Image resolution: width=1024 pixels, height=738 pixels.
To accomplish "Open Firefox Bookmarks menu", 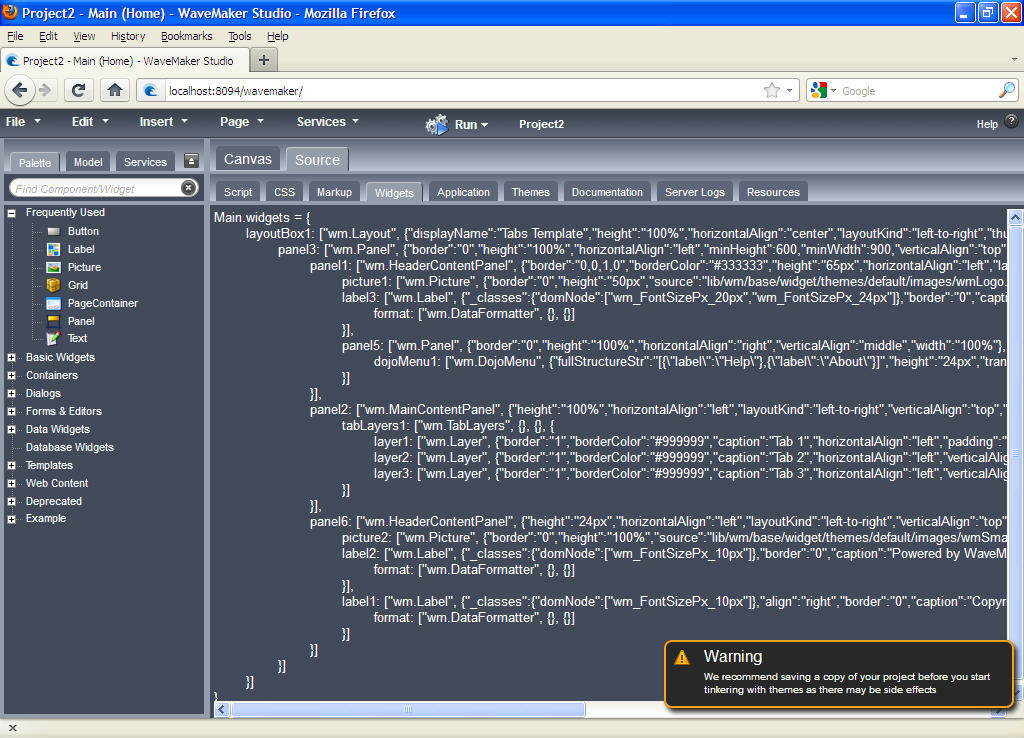I will [x=186, y=36].
